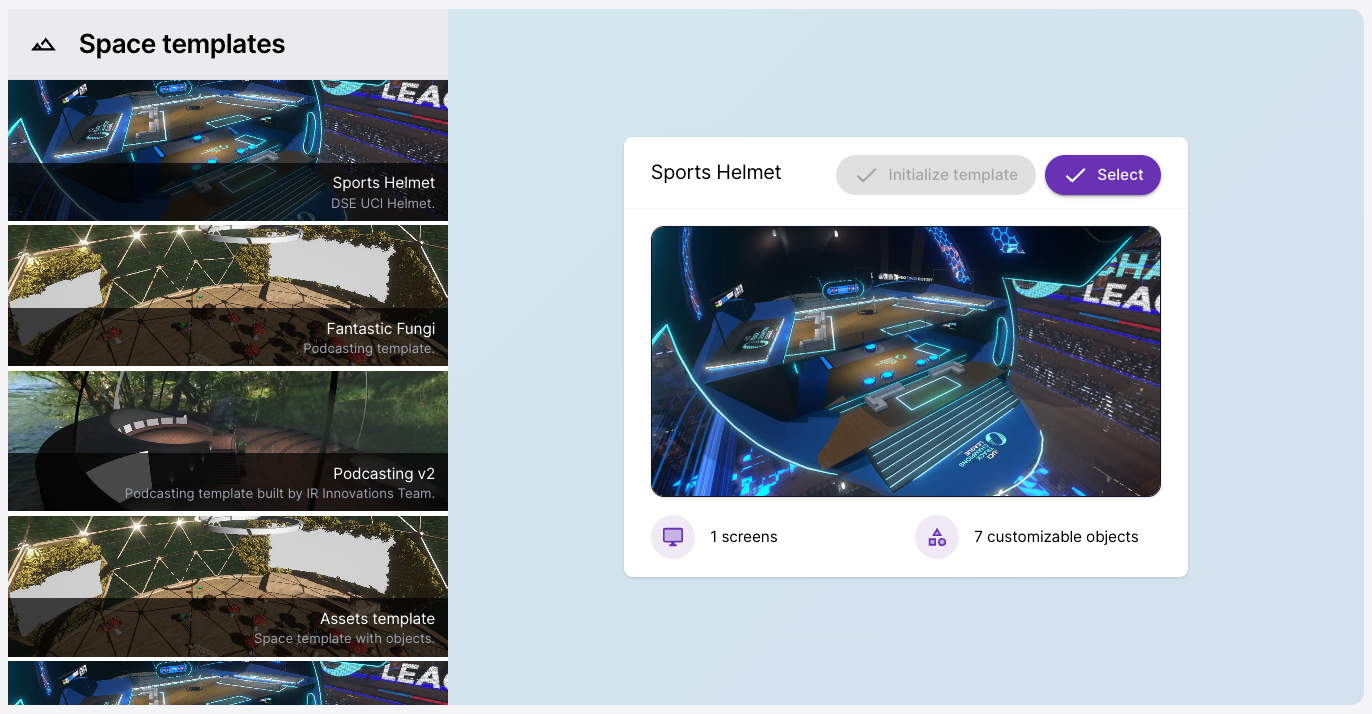Screen dimensions: 1372x714
Task: Click the checkmark icon in Select button
Action: point(1075,175)
